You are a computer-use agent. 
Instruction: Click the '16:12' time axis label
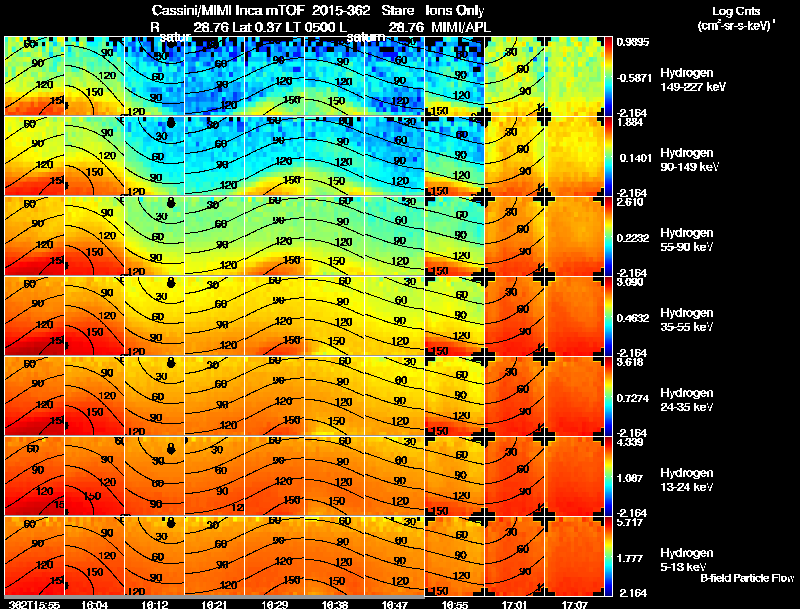coord(155,604)
